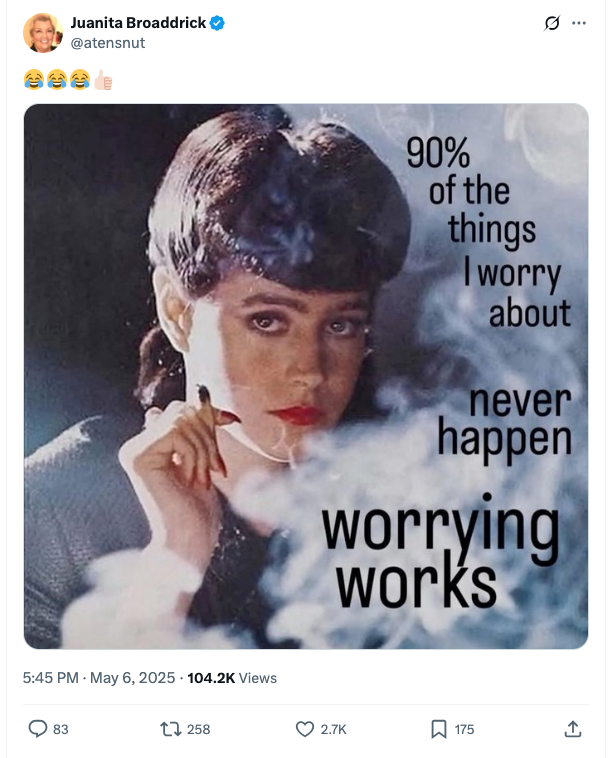This screenshot has width=614, height=758.
Task: Like the post with the heart icon
Action: click(305, 729)
